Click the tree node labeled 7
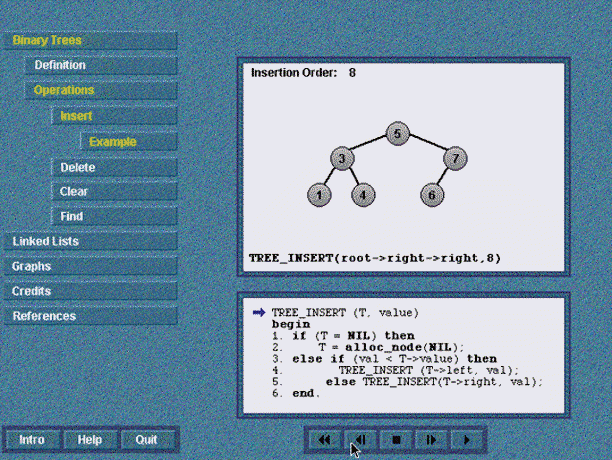Image resolution: width=612 pixels, height=460 pixels. click(455, 158)
